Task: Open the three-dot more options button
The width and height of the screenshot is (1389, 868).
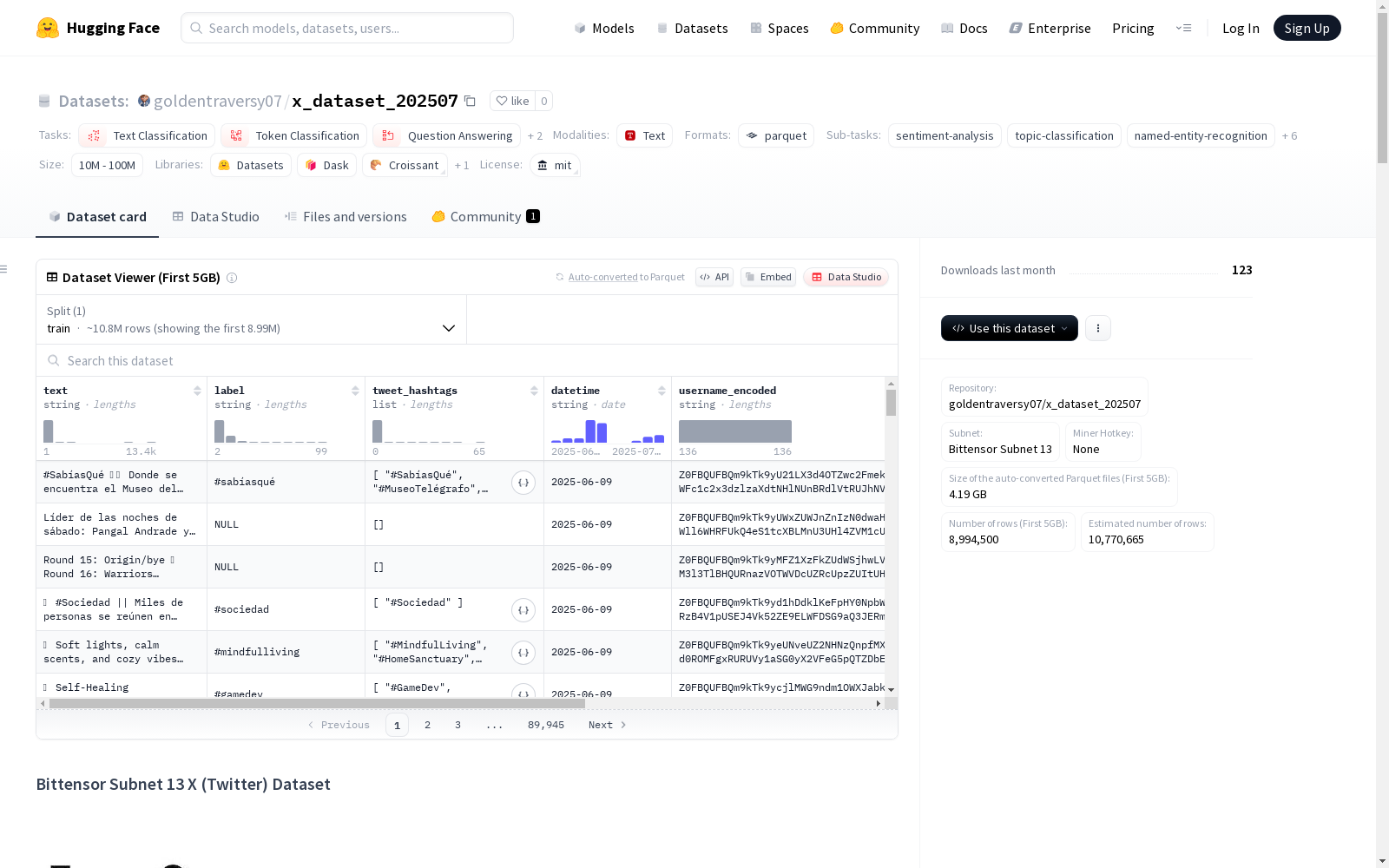Action: click(x=1098, y=328)
